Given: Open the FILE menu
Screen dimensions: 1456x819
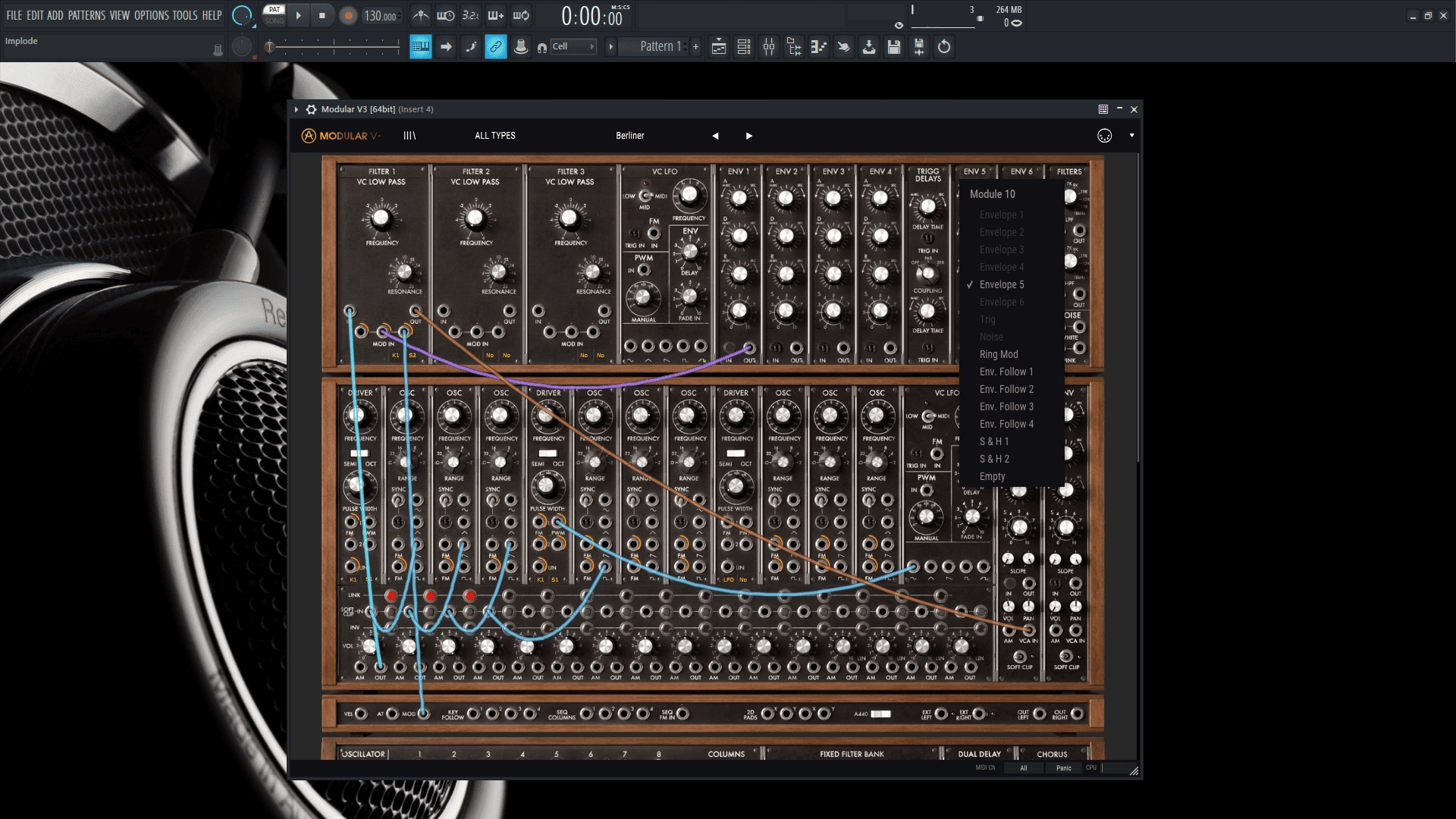Looking at the screenshot, I should (14, 15).
